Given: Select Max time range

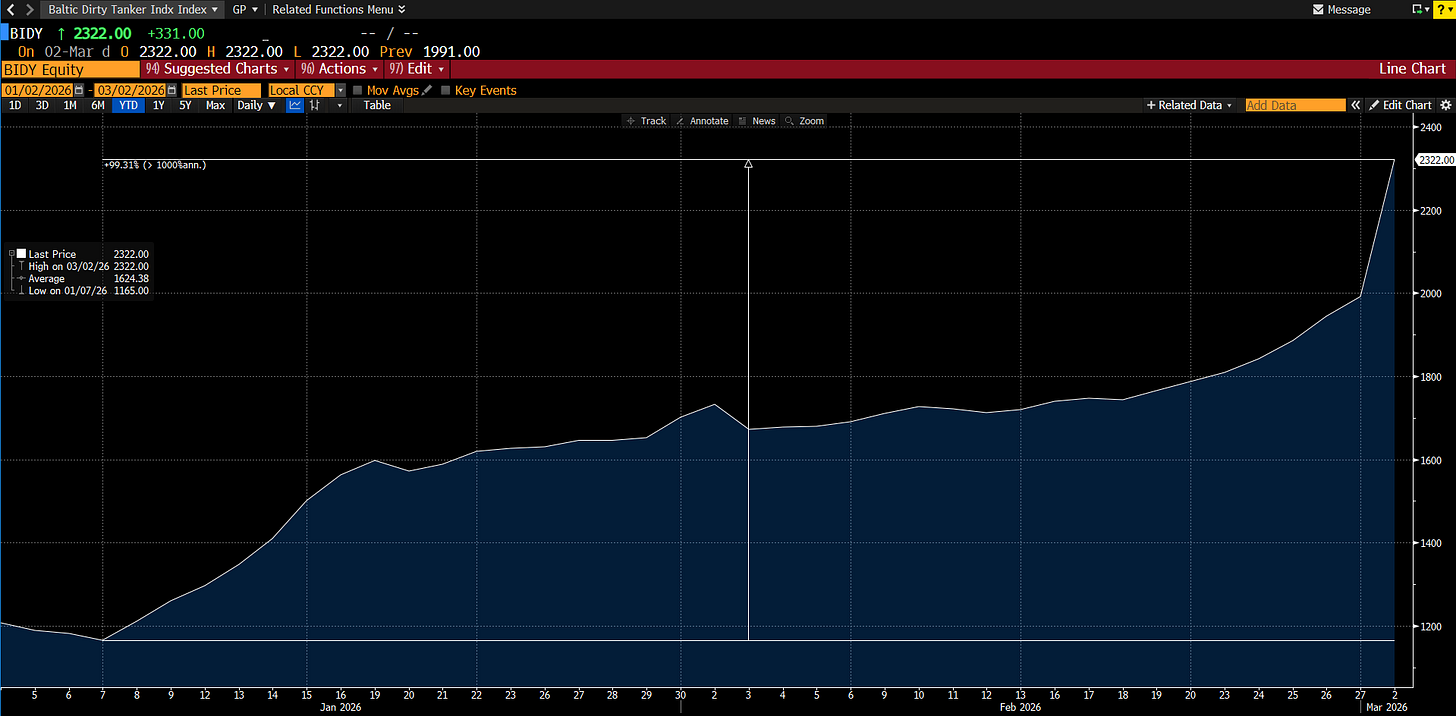Looking at the screenshot, I should (215, 105).
